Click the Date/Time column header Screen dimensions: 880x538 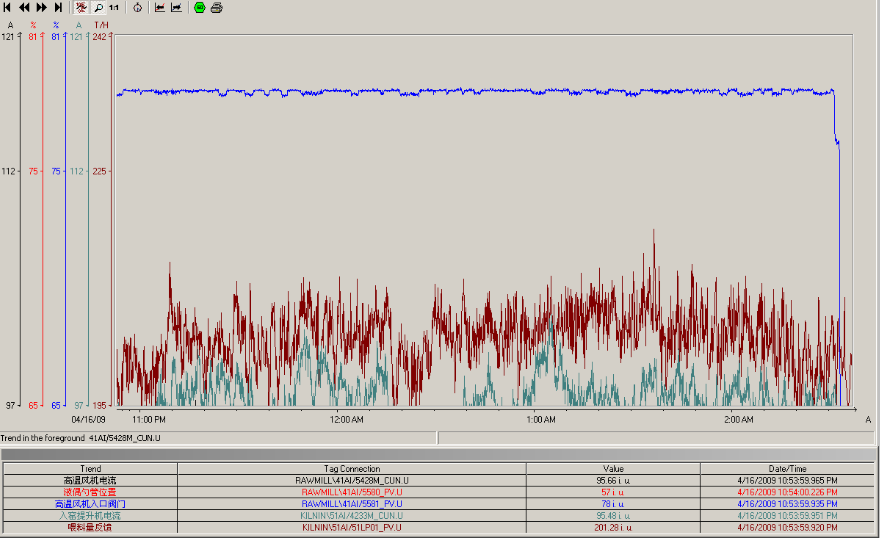coord(786,469)
